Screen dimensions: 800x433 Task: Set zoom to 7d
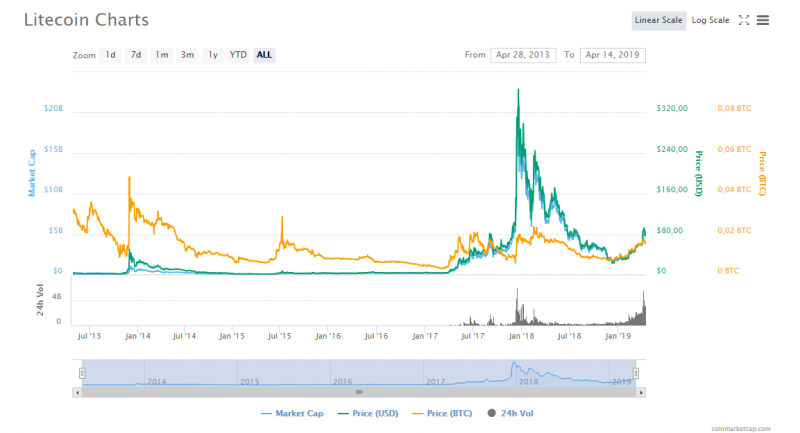[136, 55]
